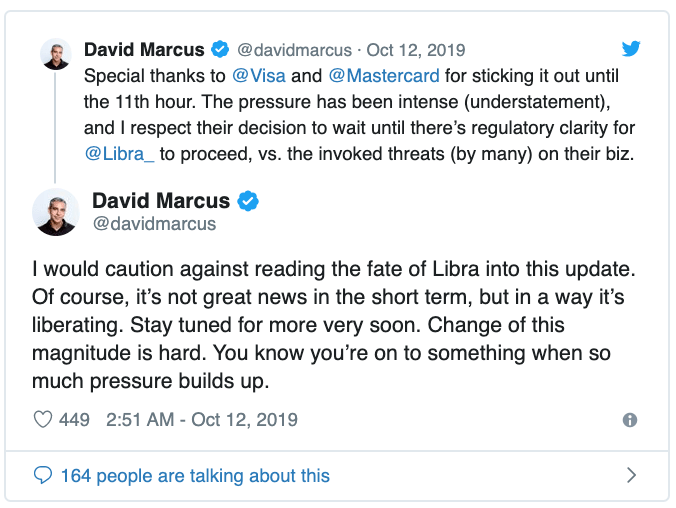Click the verified badge in quoted tweet
676x508 pixels.
click(220, 49)
